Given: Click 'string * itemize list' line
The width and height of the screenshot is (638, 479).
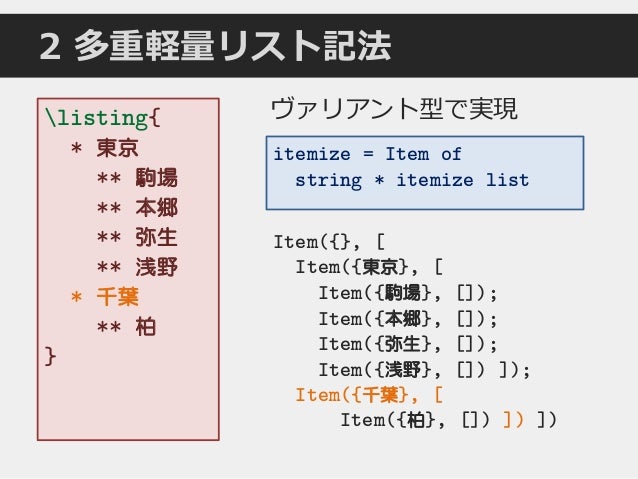Looking at the screenshot, I should click(412, 180).
